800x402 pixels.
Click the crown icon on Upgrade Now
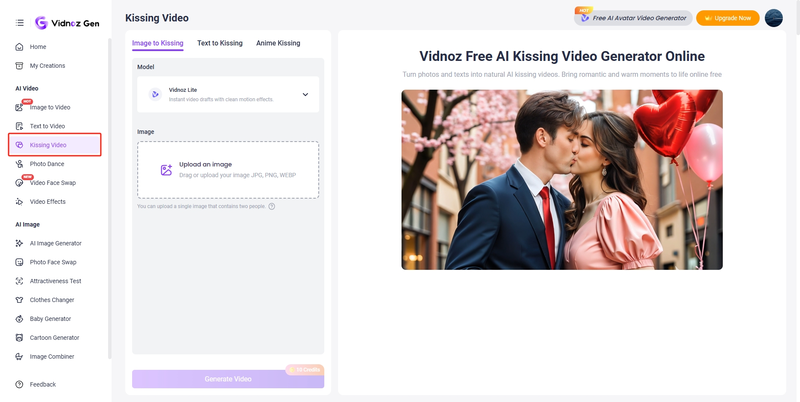[x=708, y=18]
